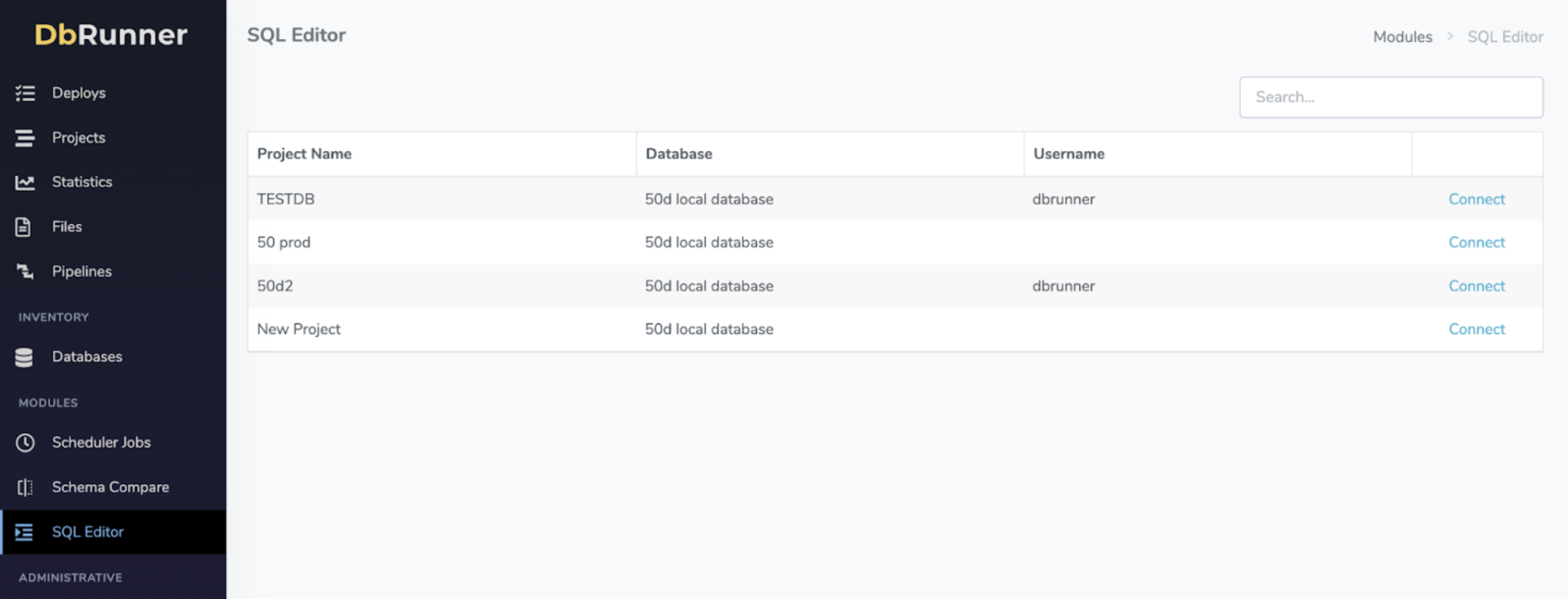Image resolution: width=1568 pixels, height=599 pixels.
Task: Connect to the 50 prod project
Action: click(x=1476, y=242)
